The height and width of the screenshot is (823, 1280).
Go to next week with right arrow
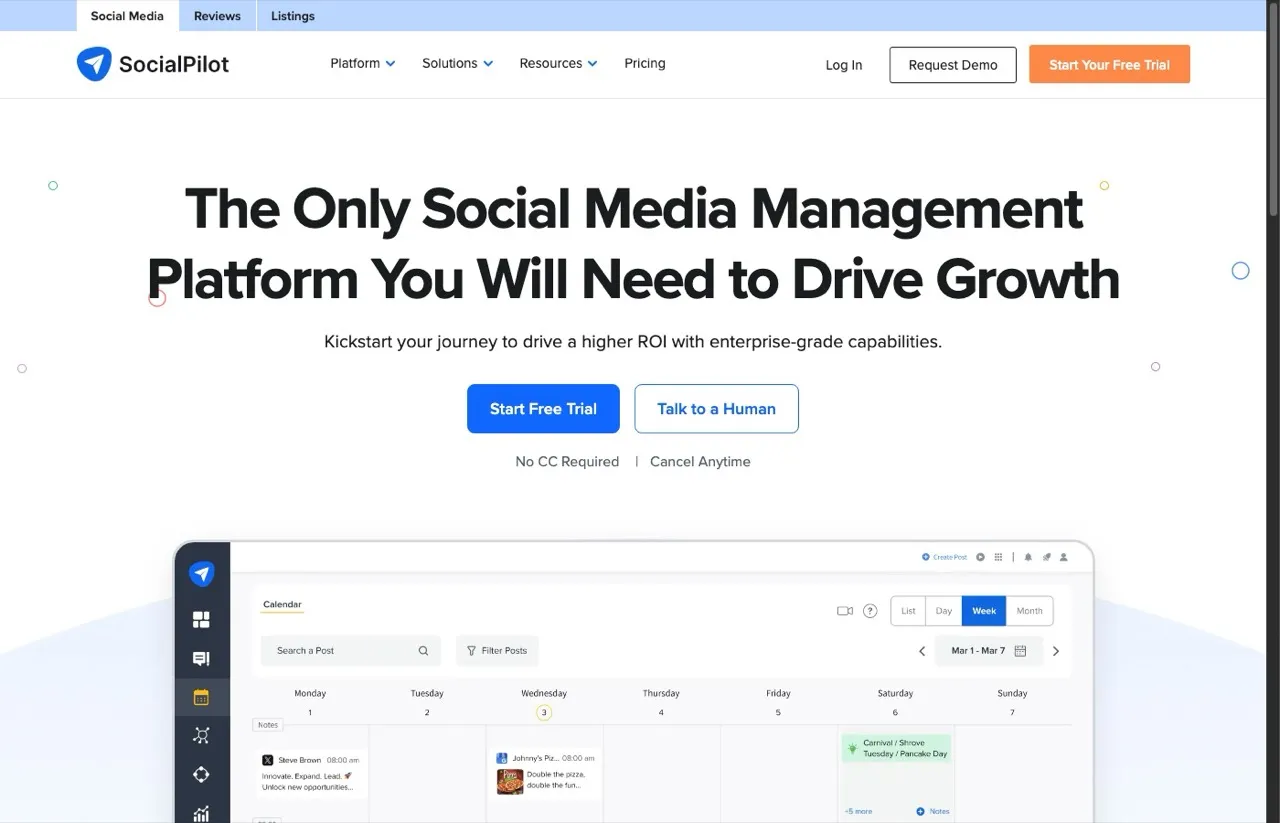[x=1056, y=651]
